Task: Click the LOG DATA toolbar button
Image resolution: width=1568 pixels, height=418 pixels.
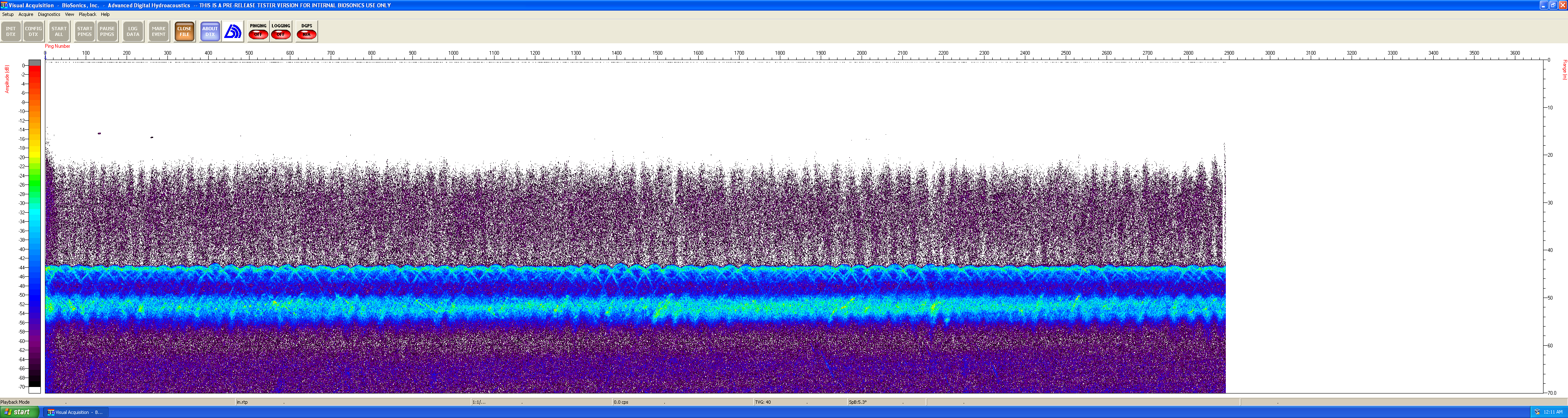Action: 133,32
